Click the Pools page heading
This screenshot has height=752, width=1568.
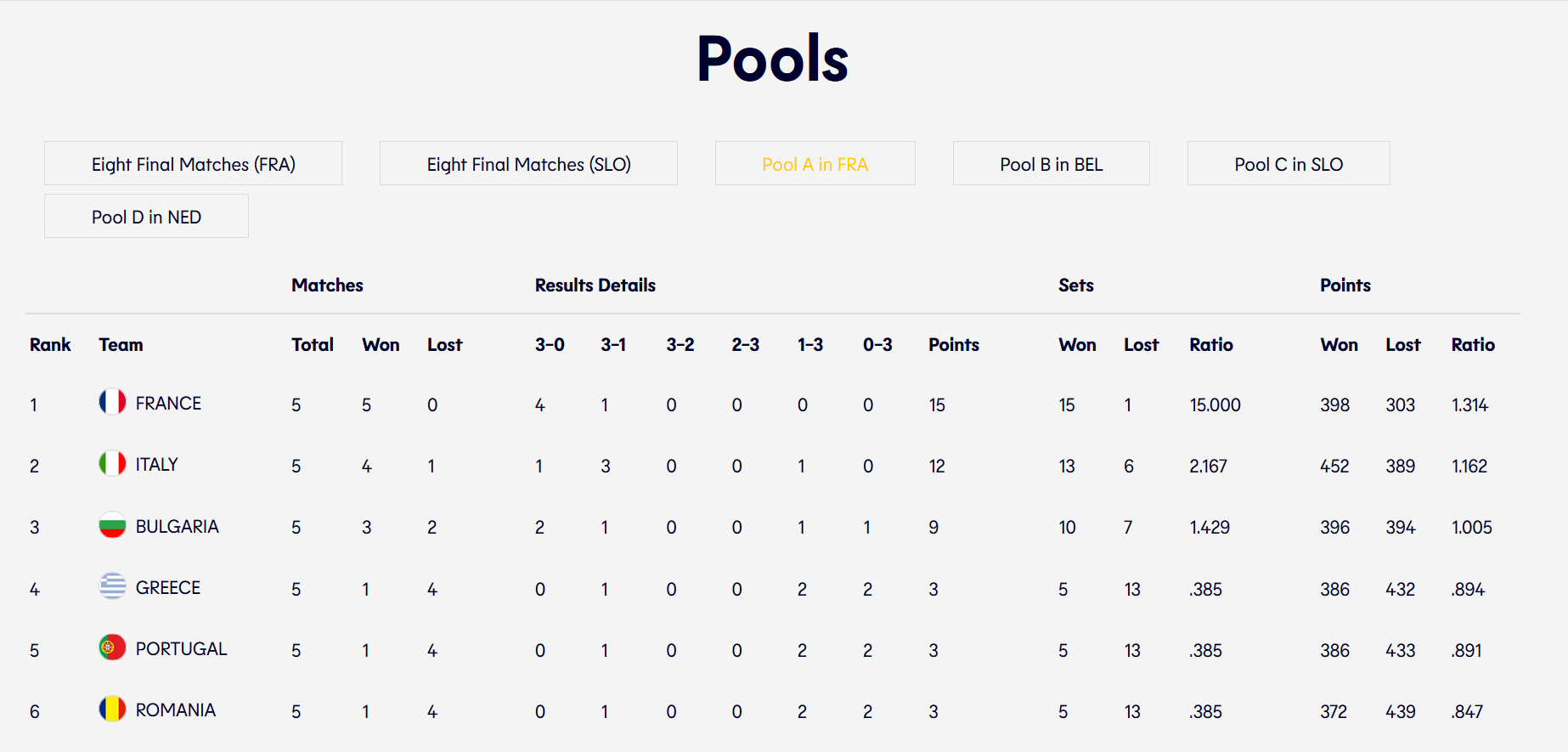click(x=772, y=59)
